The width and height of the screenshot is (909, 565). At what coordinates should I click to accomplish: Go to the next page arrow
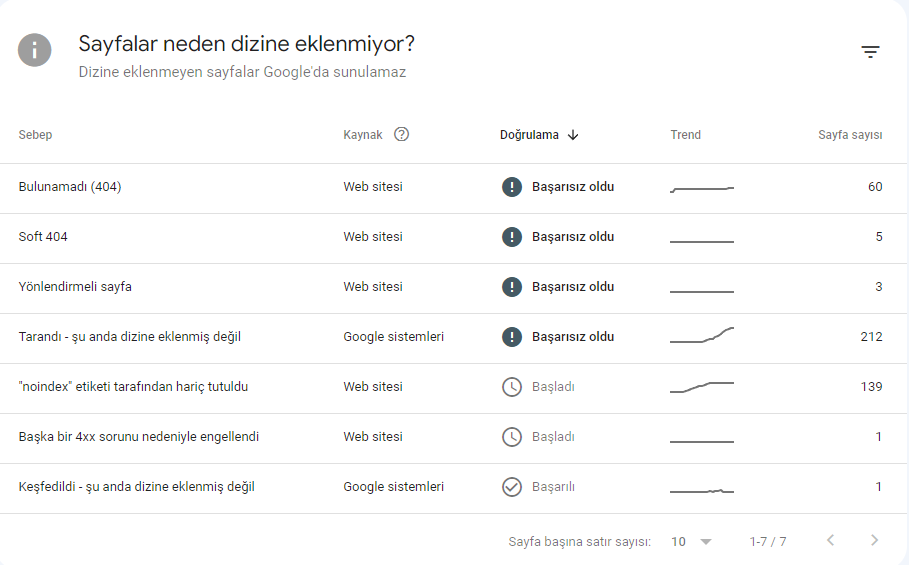[874, 541]
